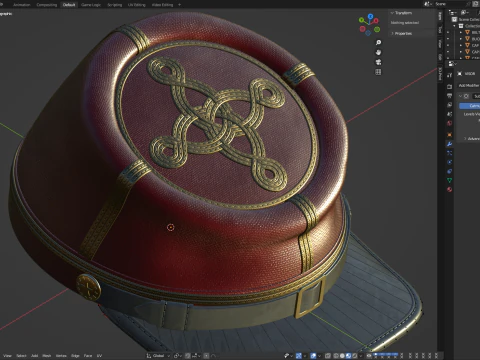Switch to Scripting workspace tab

(115, 5)
